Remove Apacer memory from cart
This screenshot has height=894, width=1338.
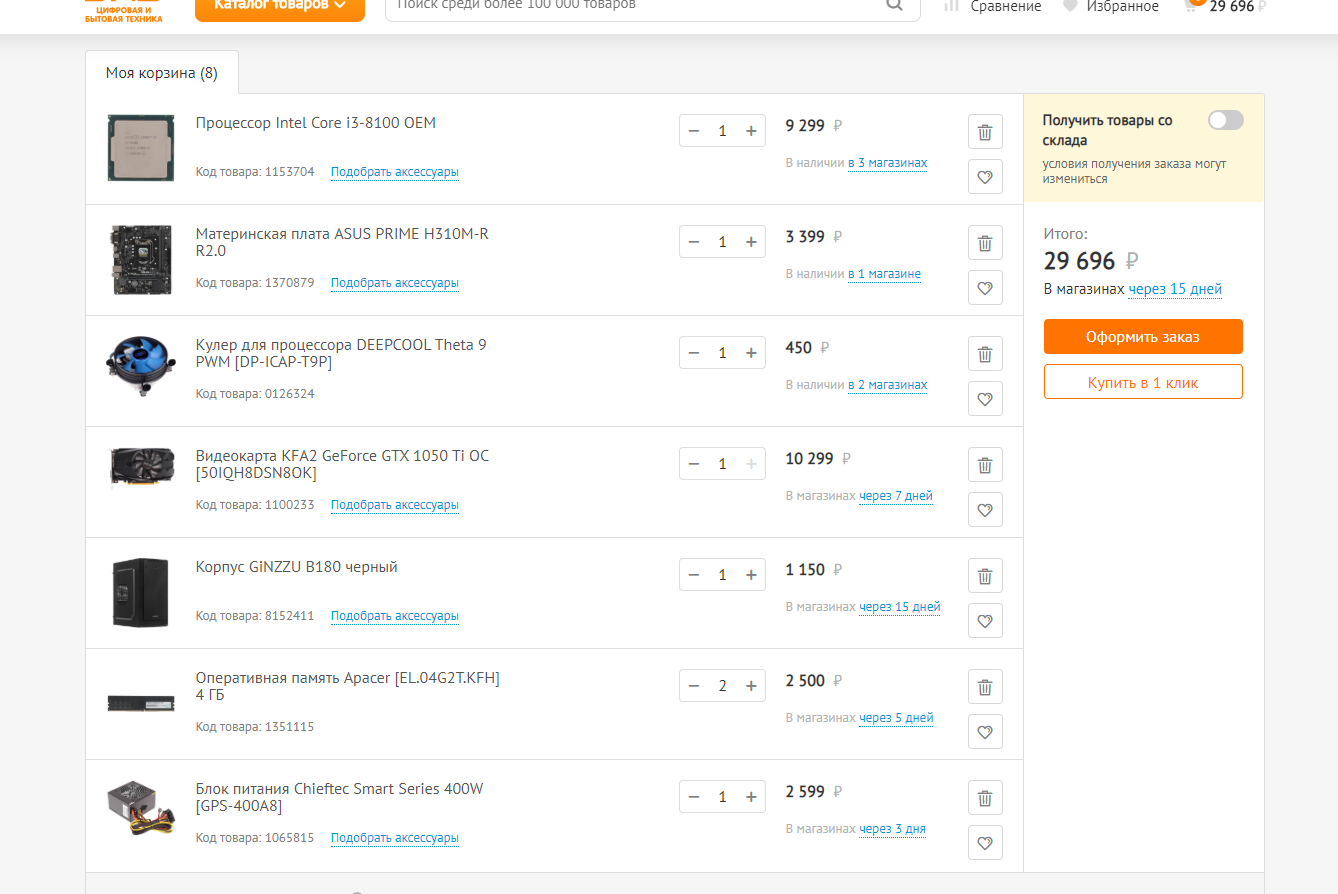985,687
